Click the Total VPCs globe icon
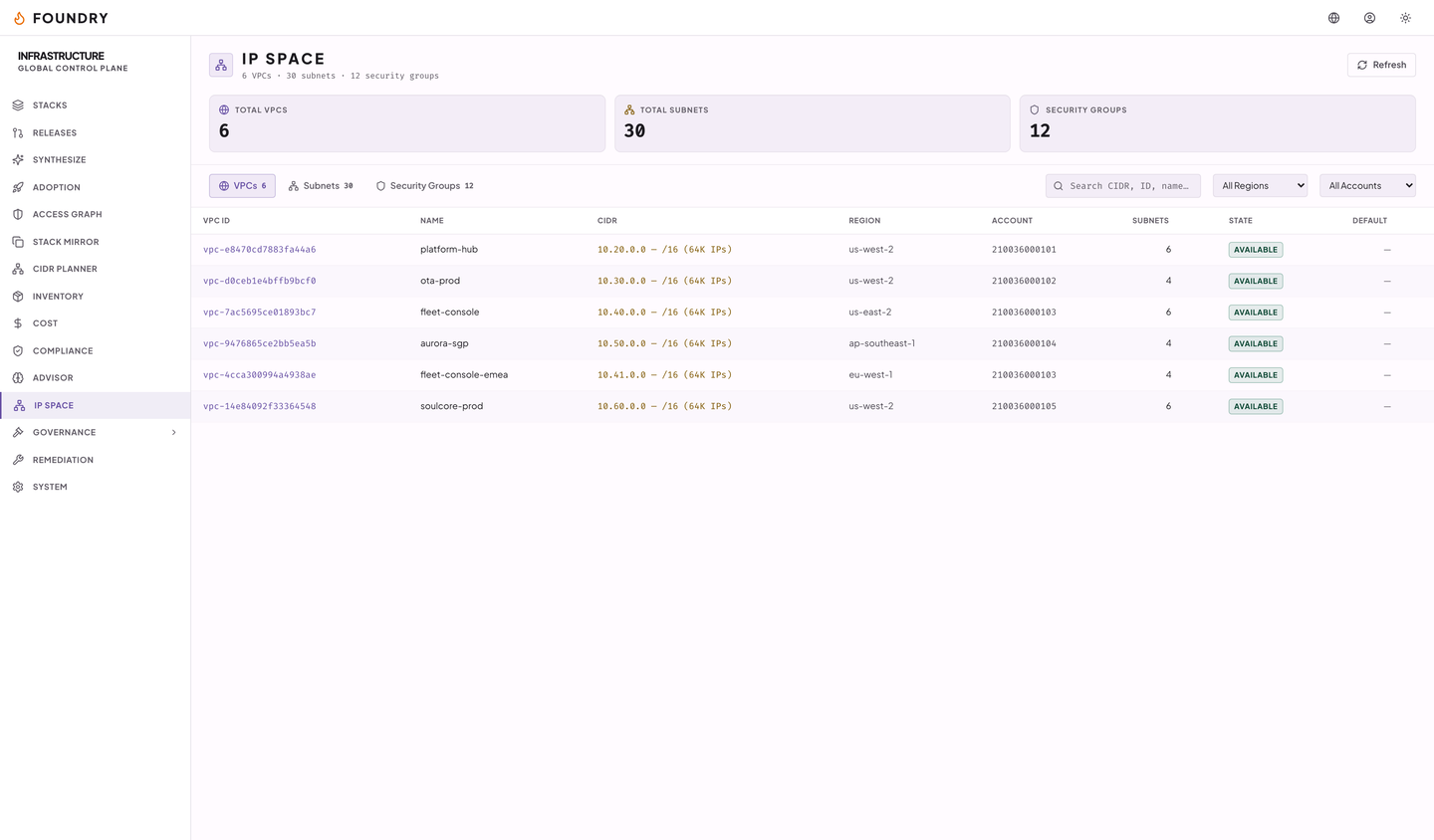 click(x=224, y=110)
